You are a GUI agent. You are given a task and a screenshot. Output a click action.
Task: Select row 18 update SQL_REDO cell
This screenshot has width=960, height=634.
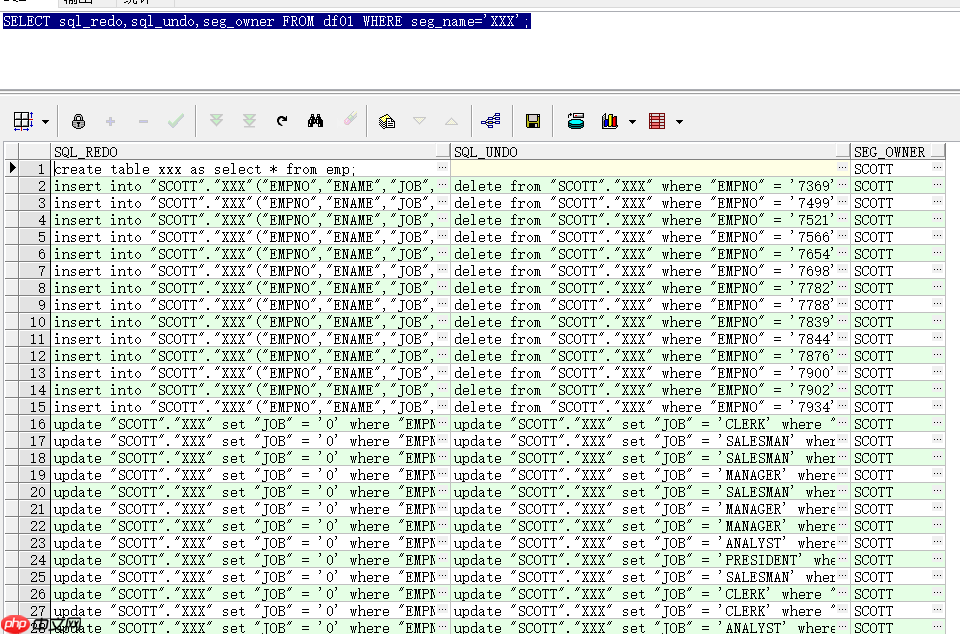(244, 458)
